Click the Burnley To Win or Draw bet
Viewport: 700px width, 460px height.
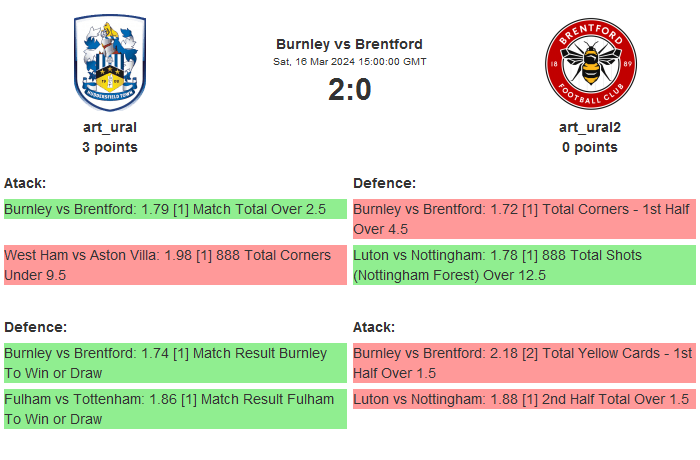[x=175, y=363]
